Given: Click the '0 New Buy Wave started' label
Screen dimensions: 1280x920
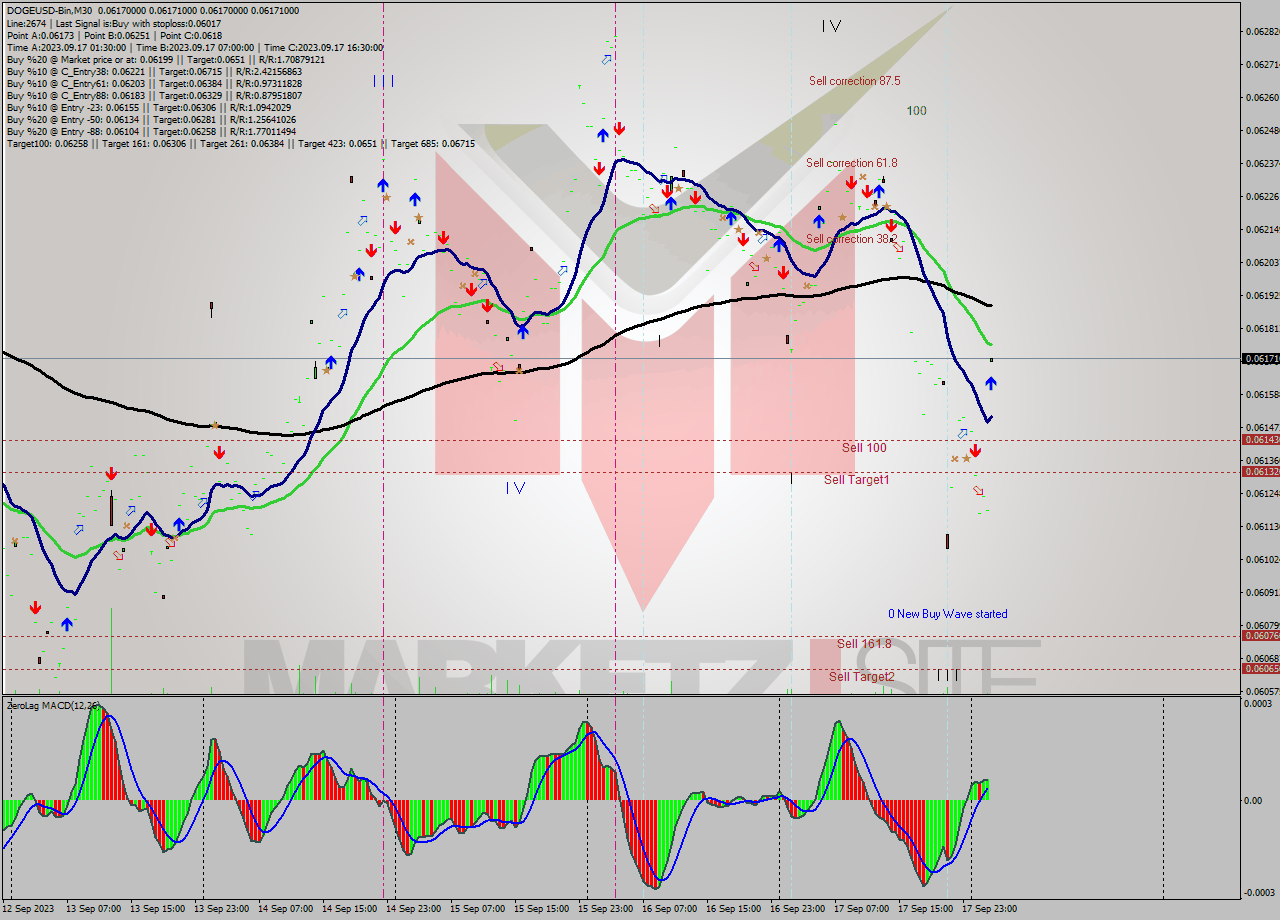Looking at the screenshot, I should coord(948,614).
